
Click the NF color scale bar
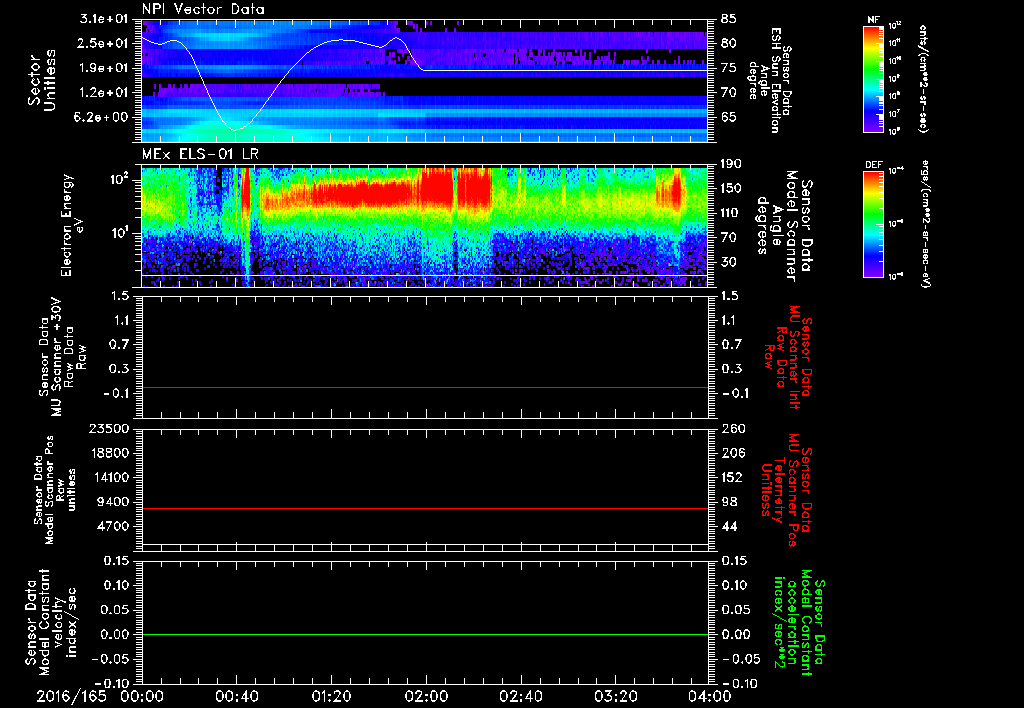coord(873,78)
